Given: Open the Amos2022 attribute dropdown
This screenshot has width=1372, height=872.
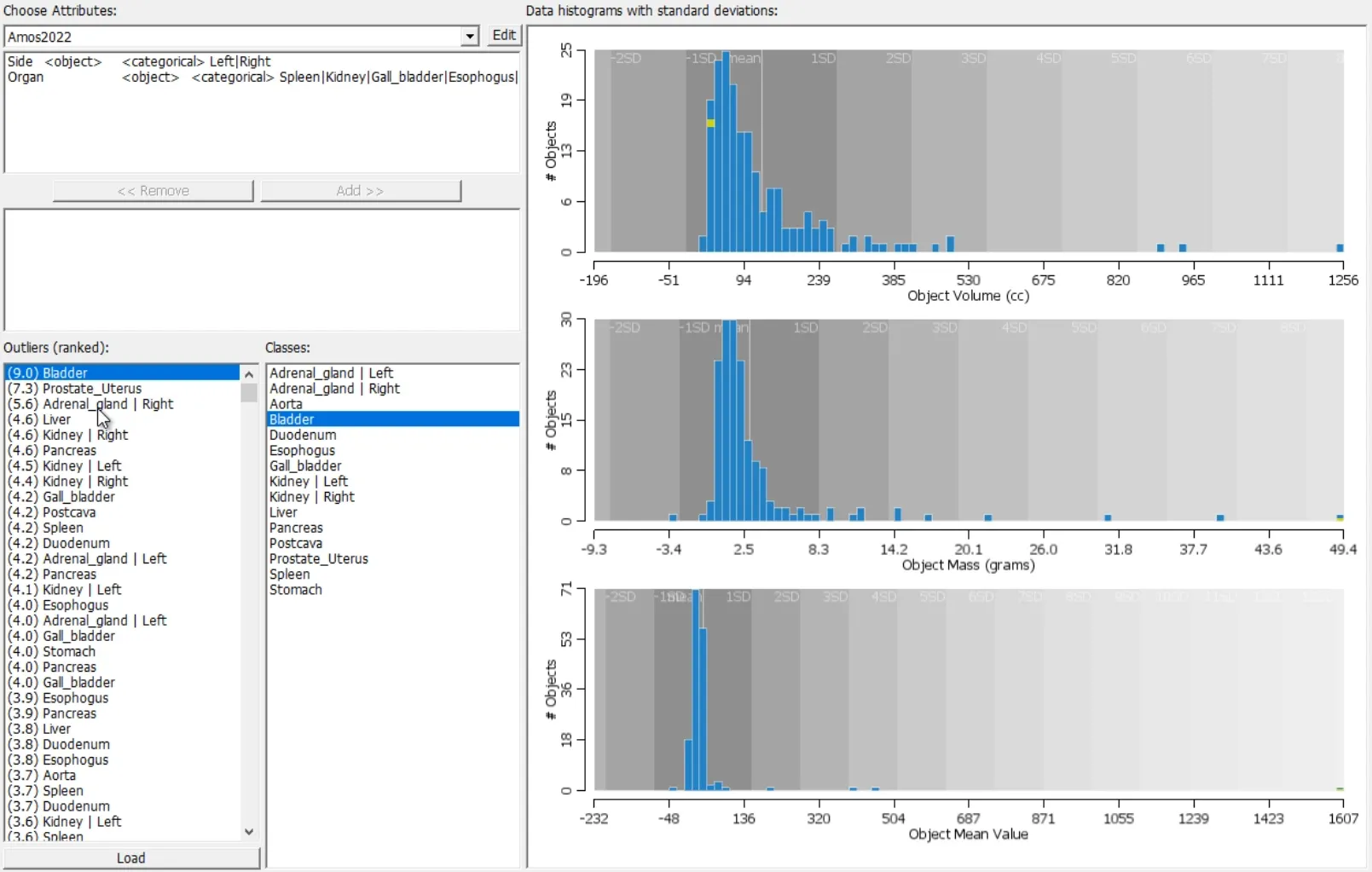Looking at the screenshot, I should (469, 37).
